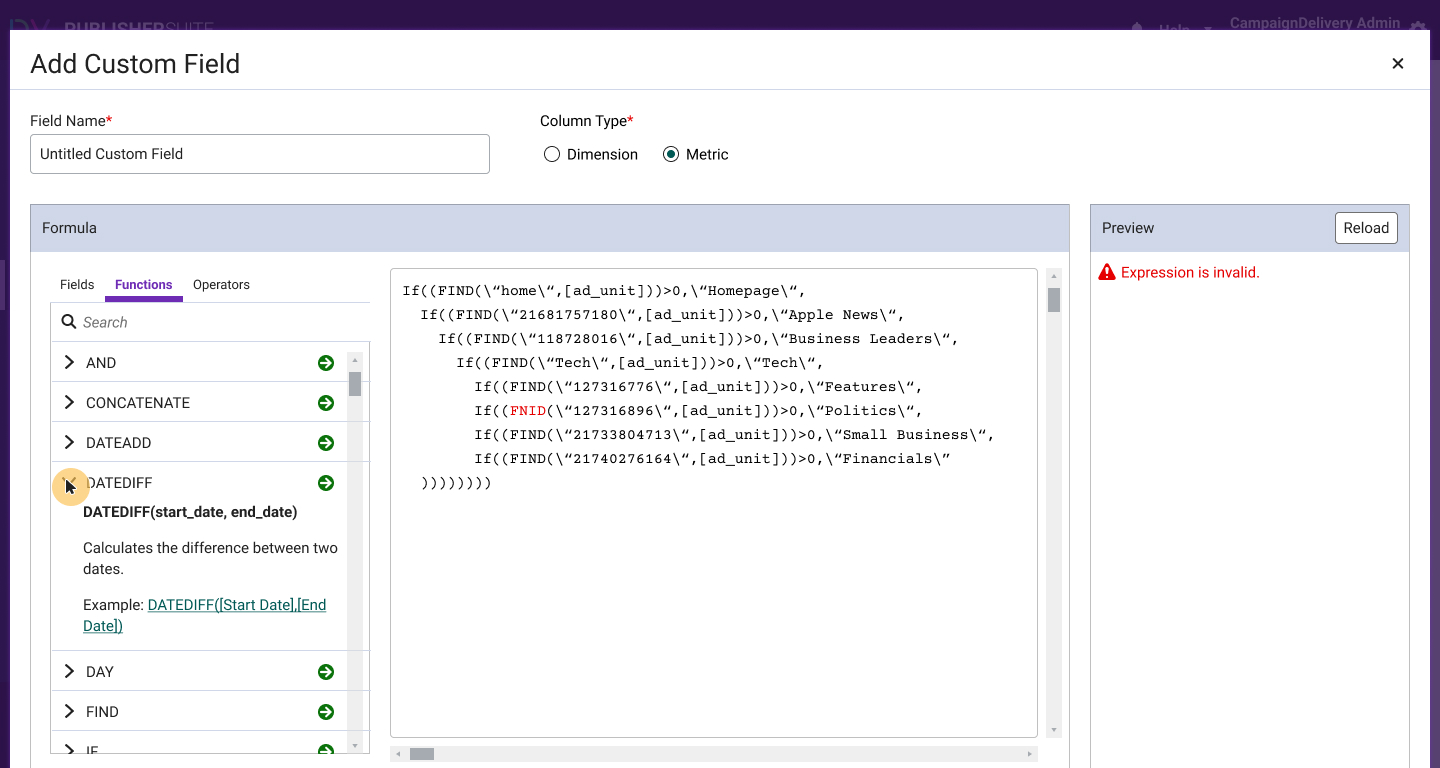This screenshot has width=1440, height=768.
Task: Select the Metric column type
Action: tap(670, 153)
